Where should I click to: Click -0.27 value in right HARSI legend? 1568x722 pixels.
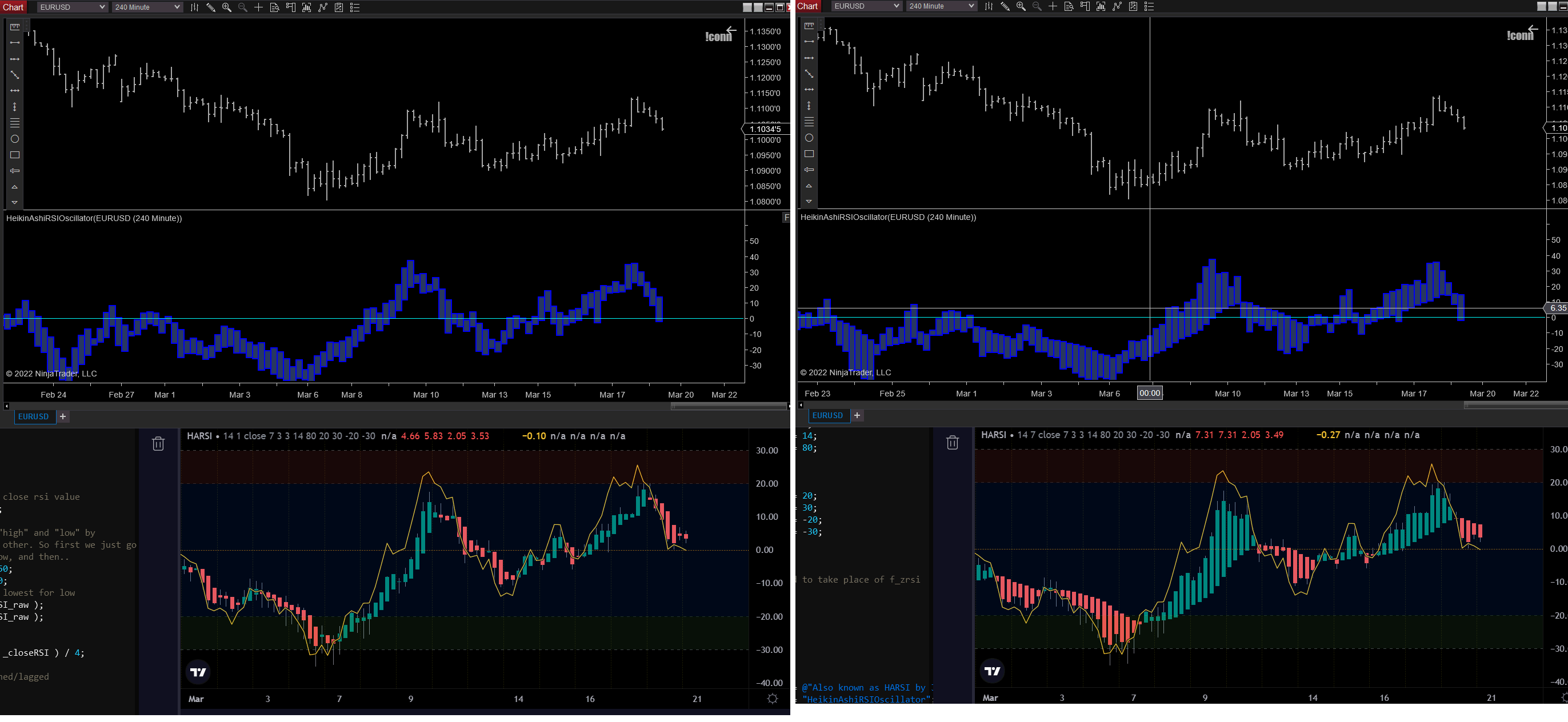pyautogui.click(x=1328, y=435)
